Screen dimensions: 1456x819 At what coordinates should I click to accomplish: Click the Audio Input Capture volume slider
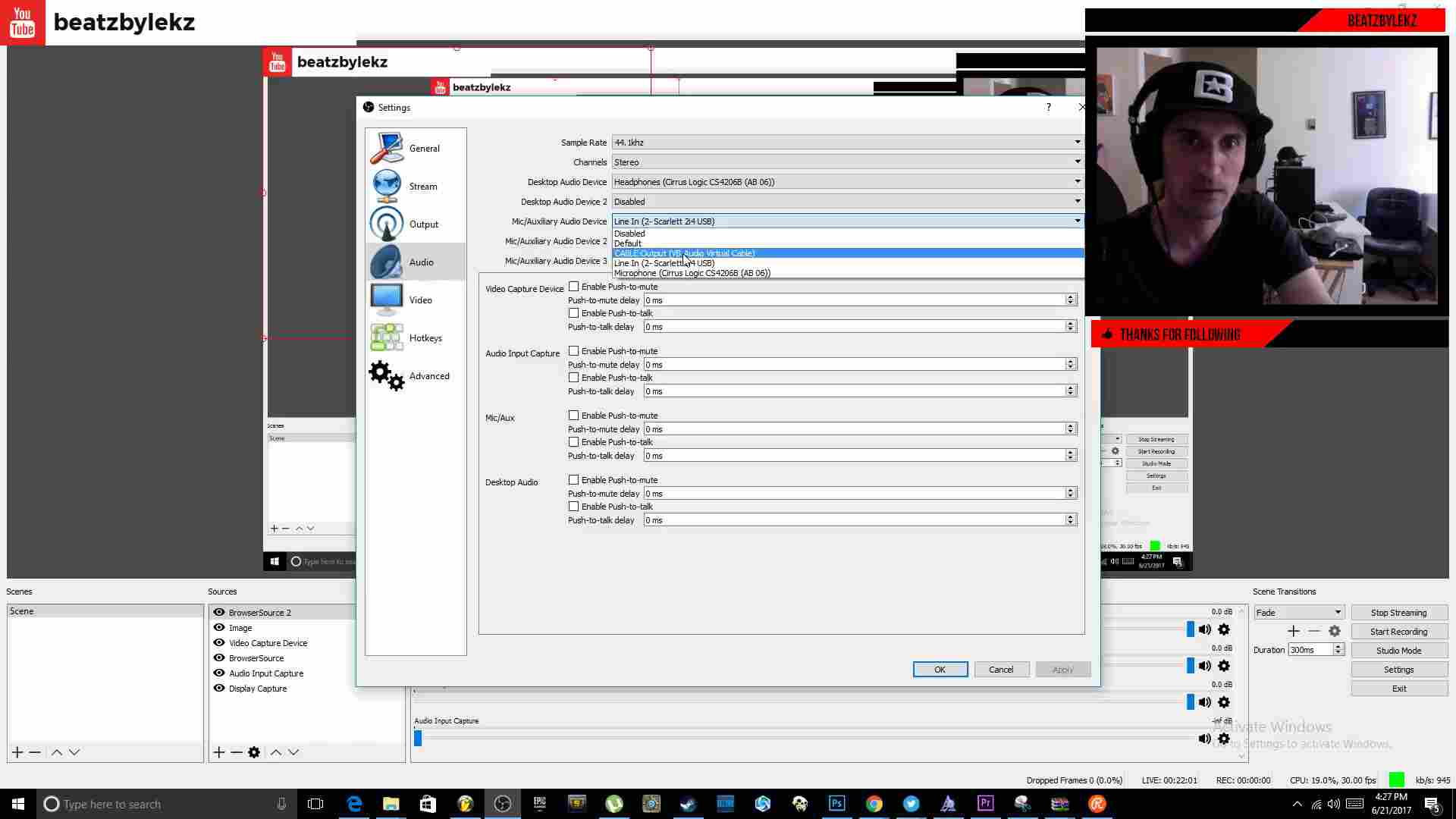coord(804,739)
